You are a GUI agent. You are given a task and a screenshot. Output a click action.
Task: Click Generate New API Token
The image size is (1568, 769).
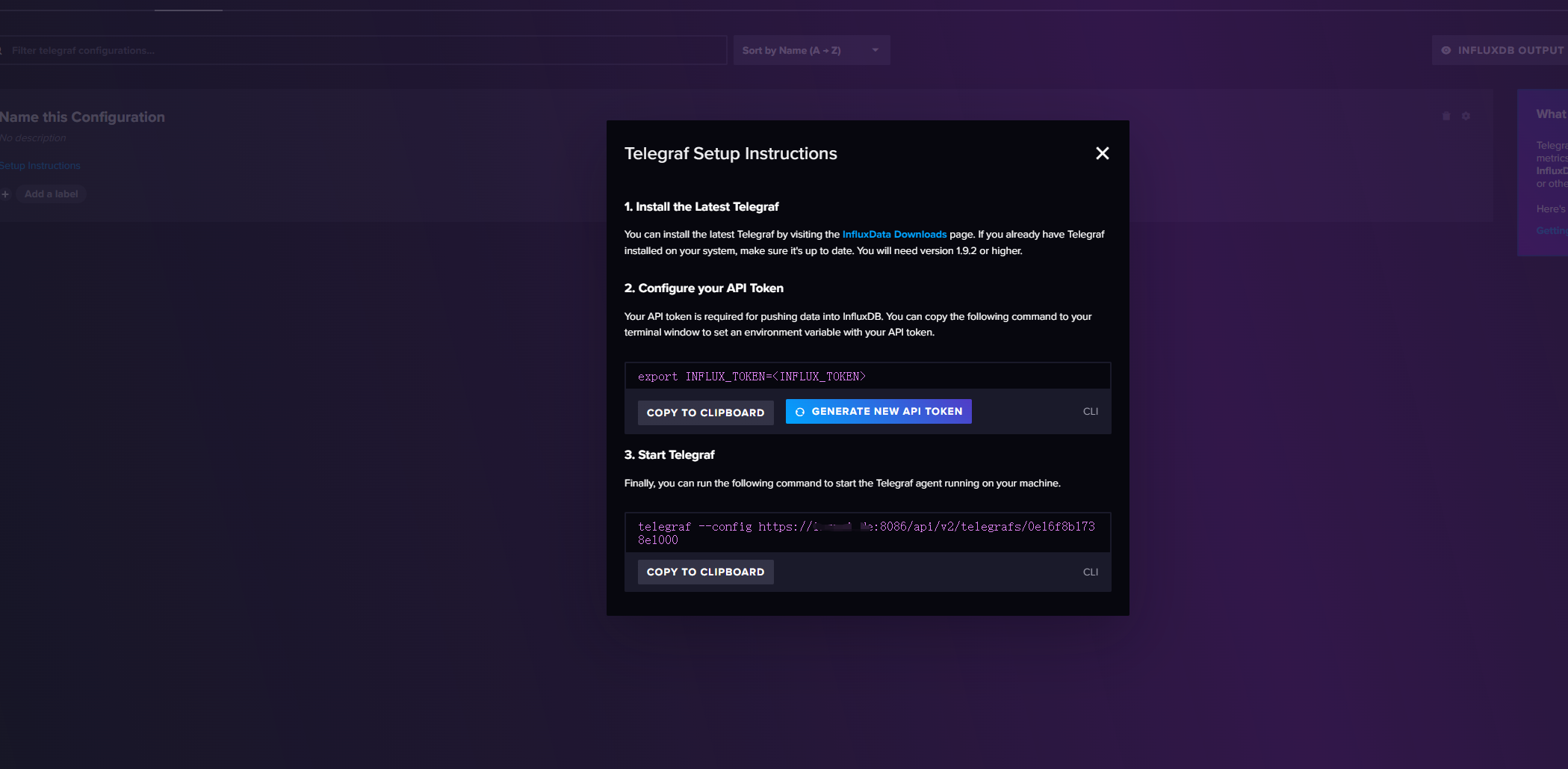878,412
